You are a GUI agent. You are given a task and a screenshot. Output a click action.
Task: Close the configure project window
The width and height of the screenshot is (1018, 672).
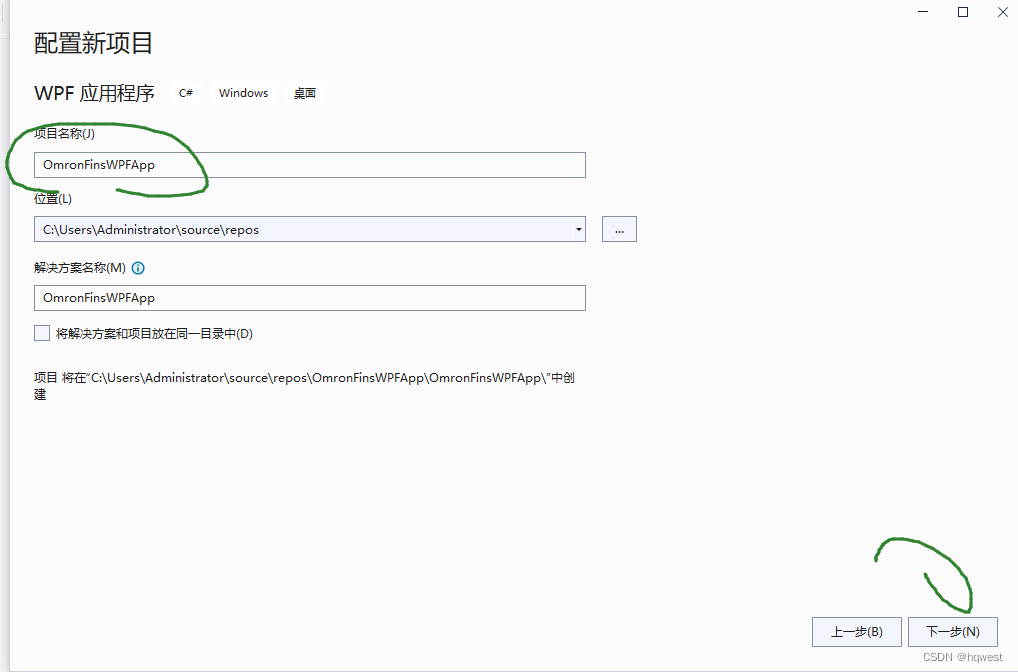1002,12
